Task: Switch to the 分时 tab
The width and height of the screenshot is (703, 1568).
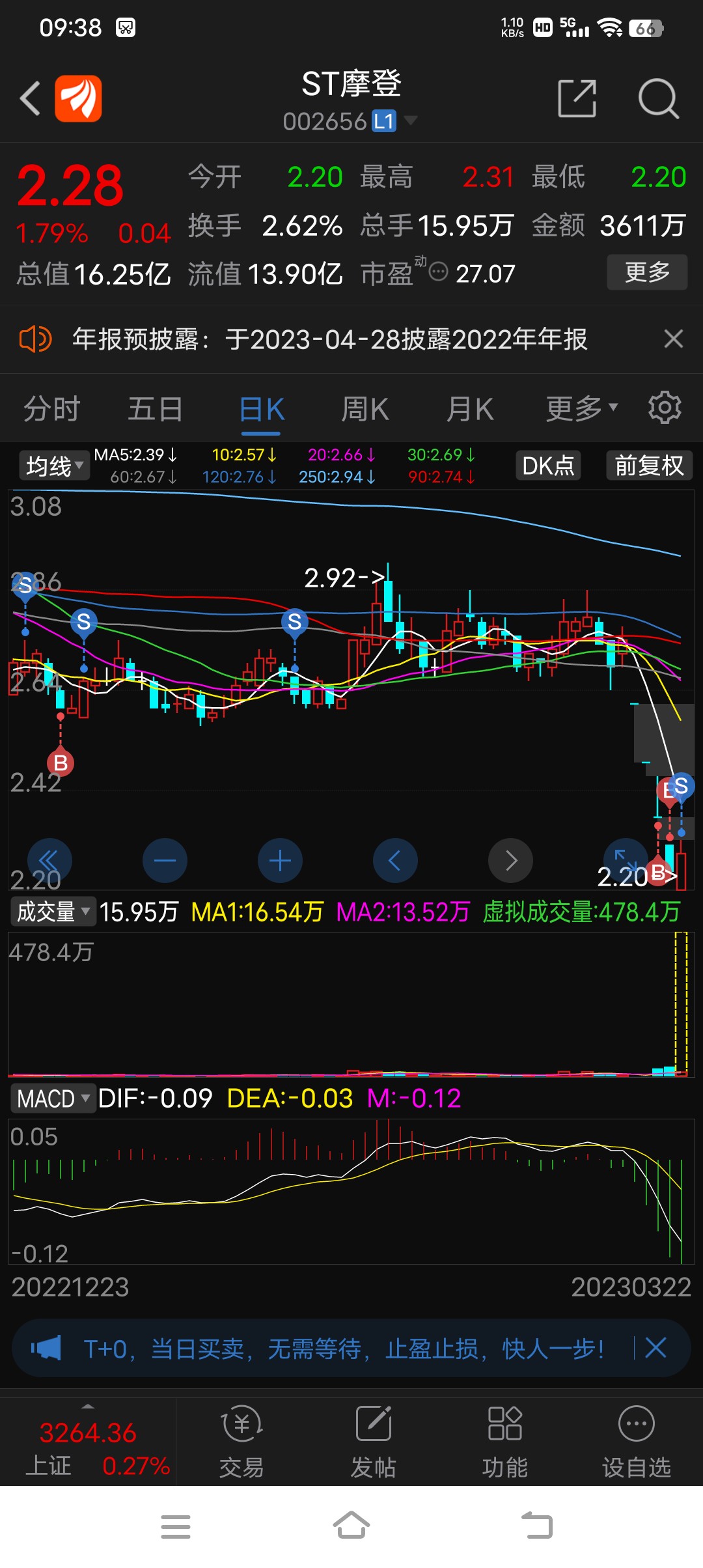Action: [52, 410]
